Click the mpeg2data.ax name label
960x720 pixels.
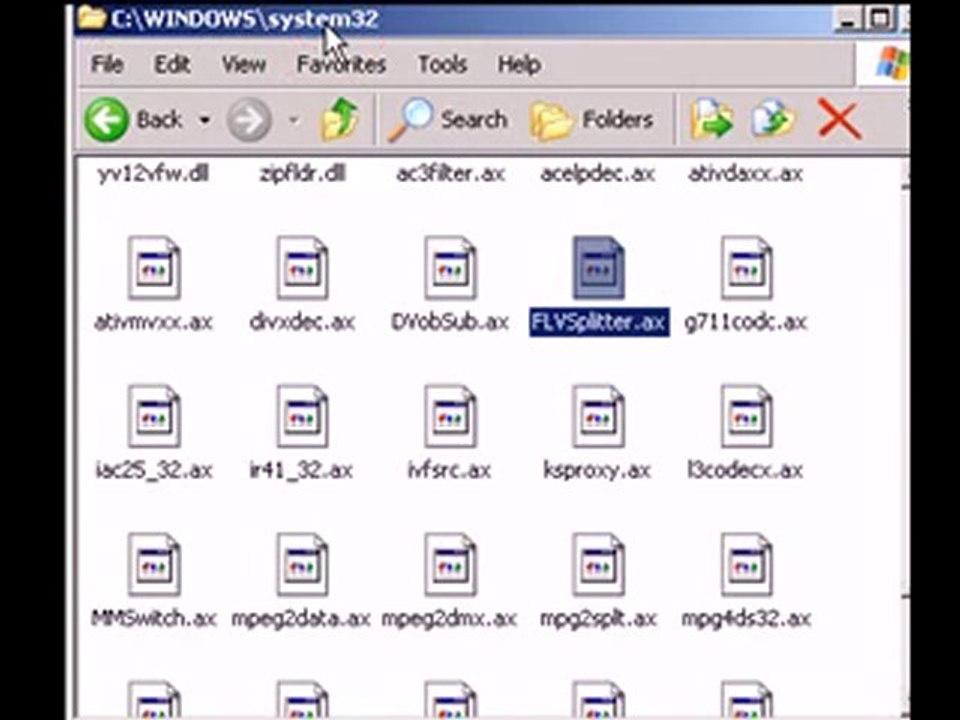[301, 618]
